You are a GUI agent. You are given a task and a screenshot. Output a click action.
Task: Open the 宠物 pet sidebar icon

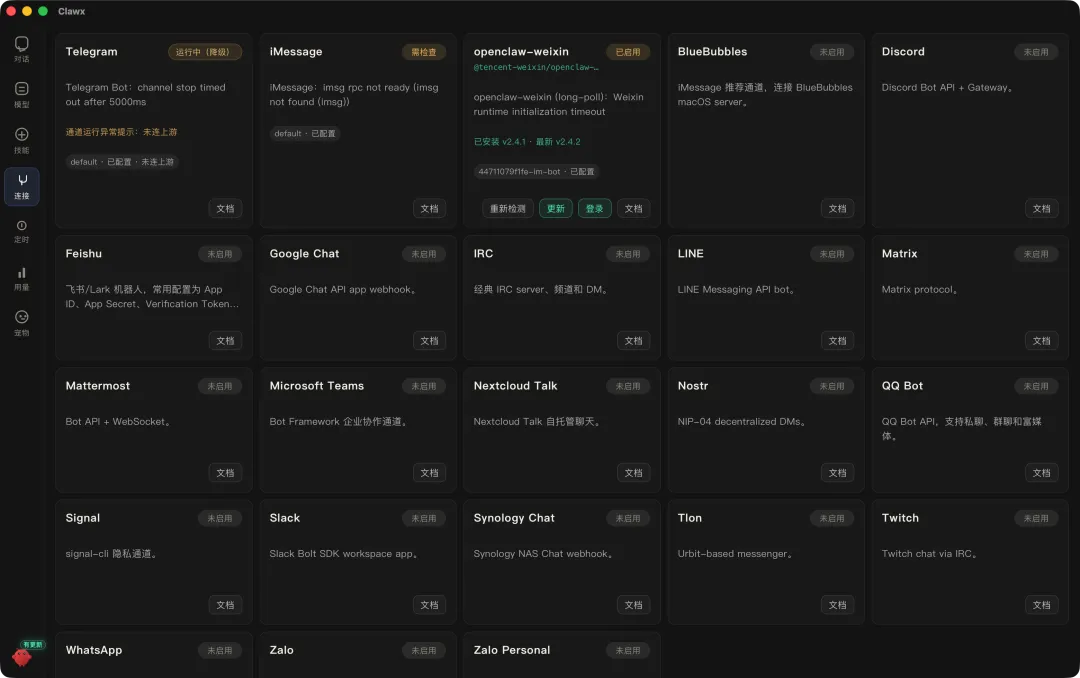[x=21, y=323]
